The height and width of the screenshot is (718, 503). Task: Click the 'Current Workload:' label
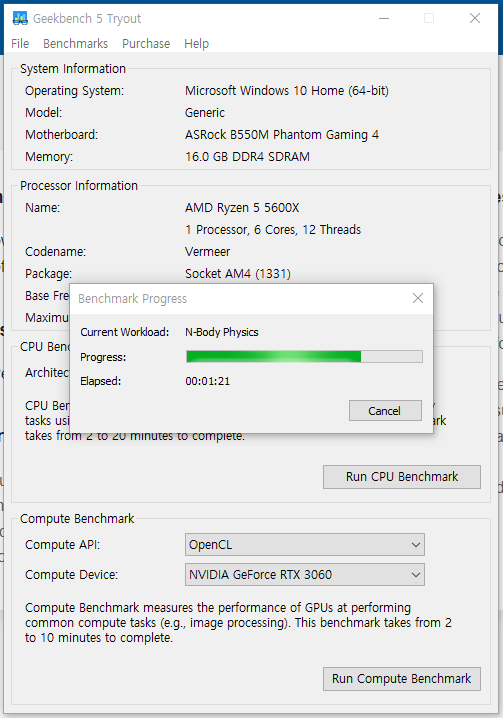(x=125, y=332)
